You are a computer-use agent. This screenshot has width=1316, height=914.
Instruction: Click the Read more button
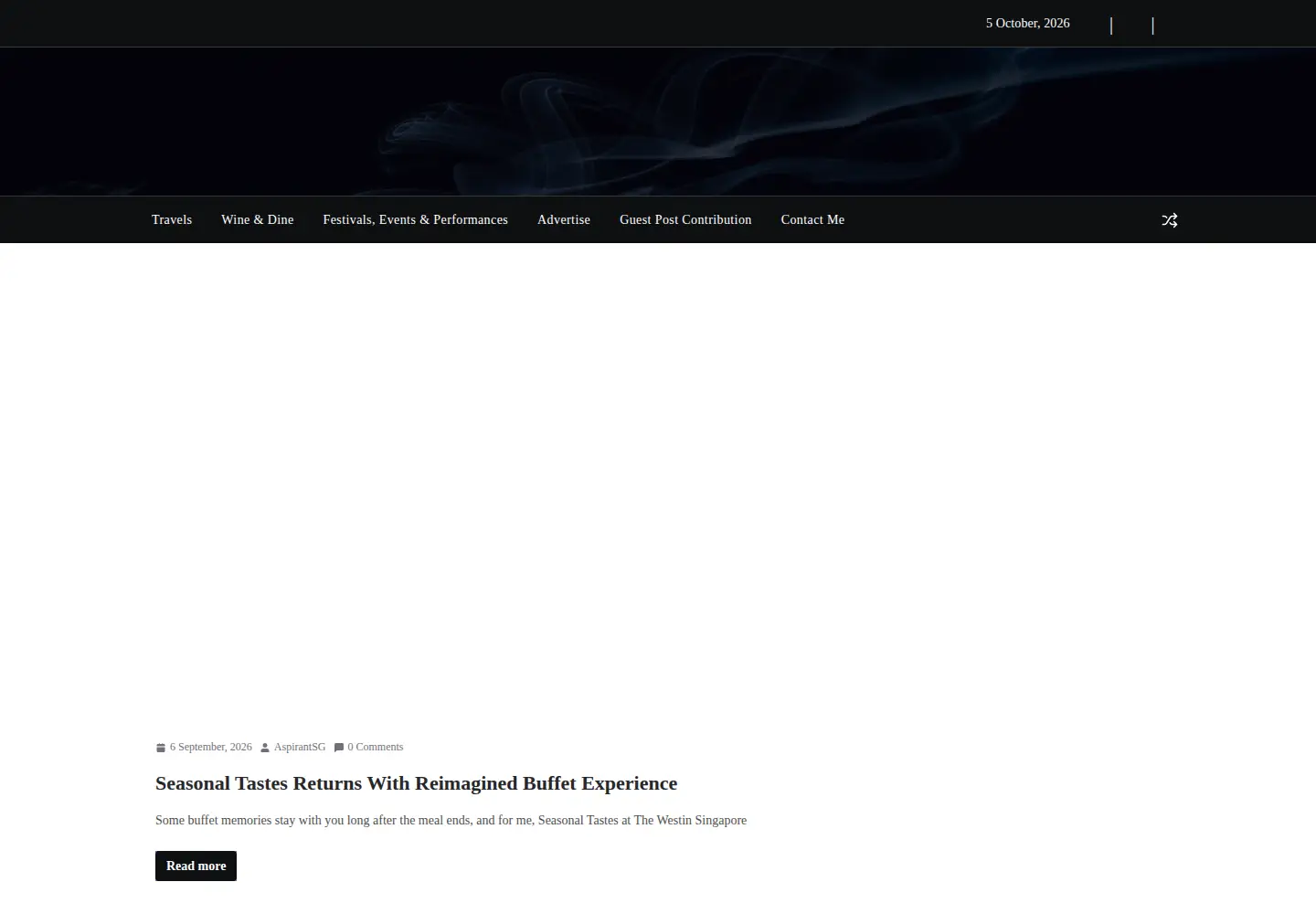(x=196, y=866)
